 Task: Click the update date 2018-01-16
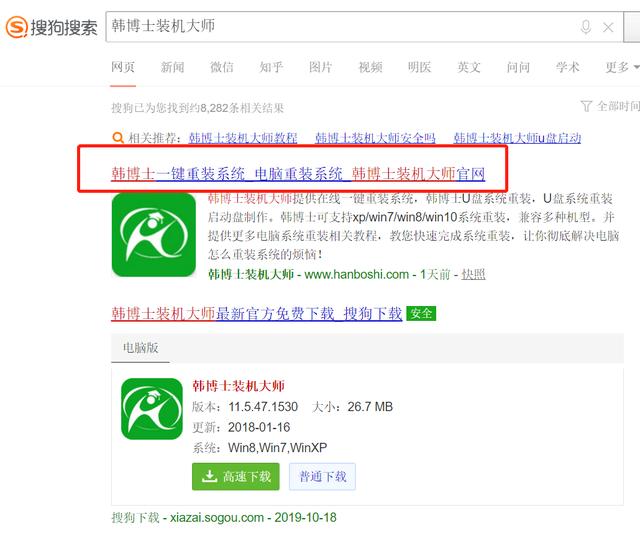(259, 427)
